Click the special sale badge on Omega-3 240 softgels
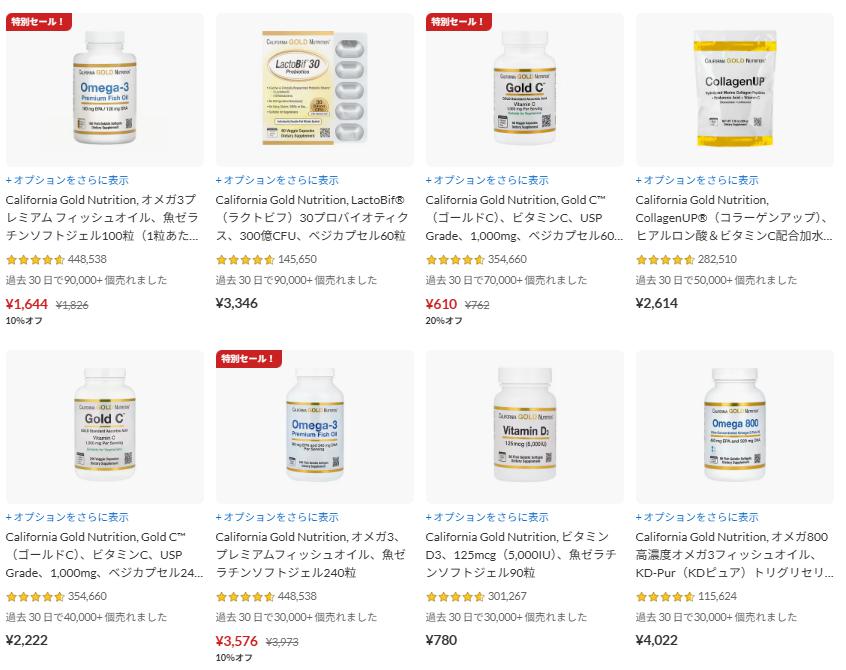The width and height of the screenshot is (846, 670). [249, 359]
